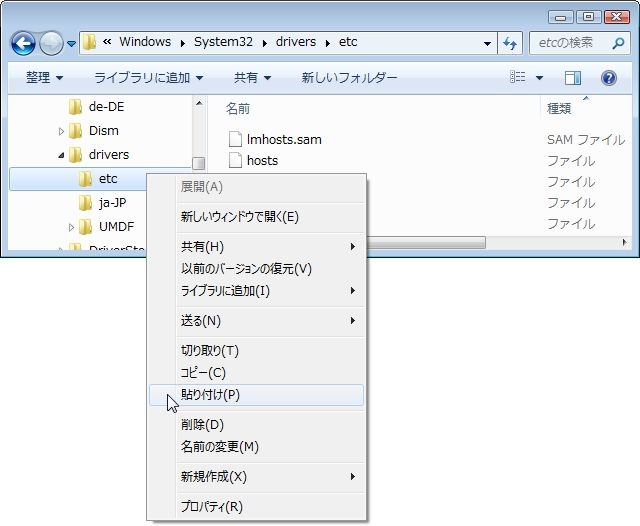Click the folder icon in address bar

click(89, 42)
